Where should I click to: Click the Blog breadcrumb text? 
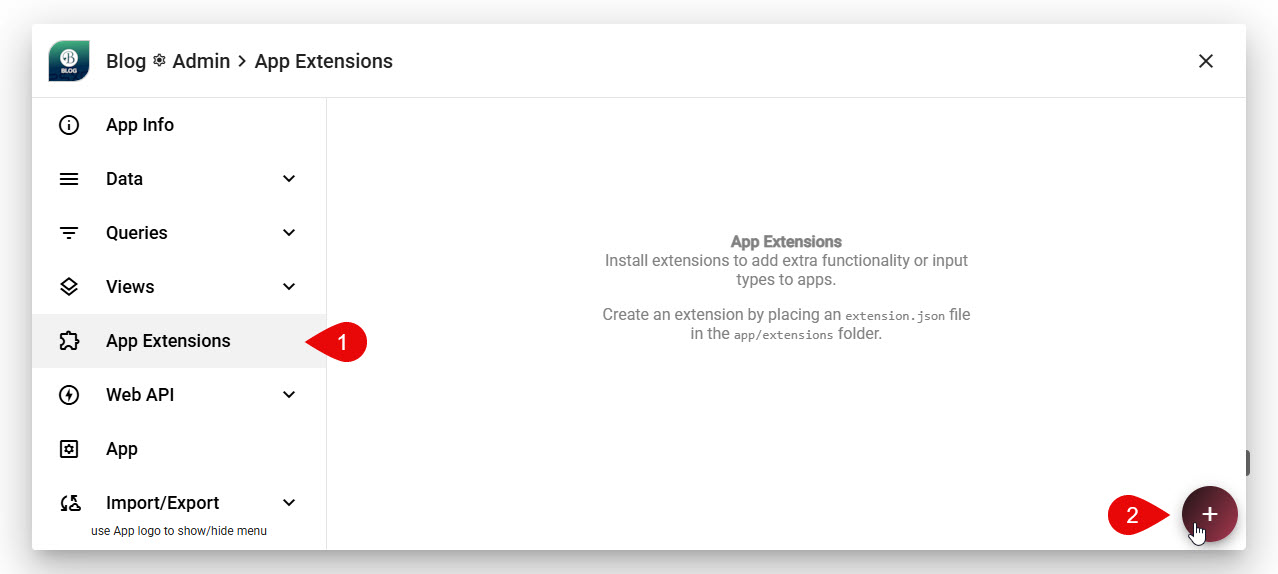pos(126,61)
